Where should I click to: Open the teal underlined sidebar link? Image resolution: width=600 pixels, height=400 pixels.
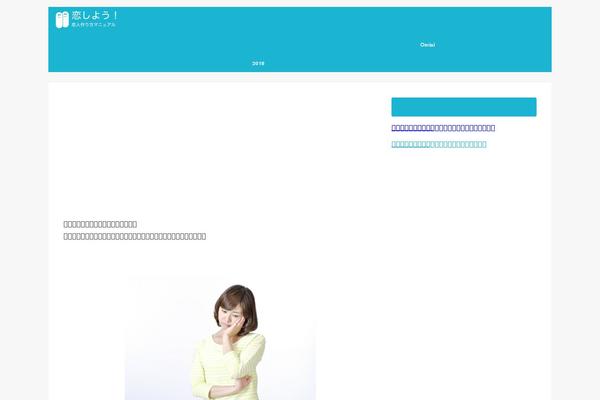coord(439,144)
